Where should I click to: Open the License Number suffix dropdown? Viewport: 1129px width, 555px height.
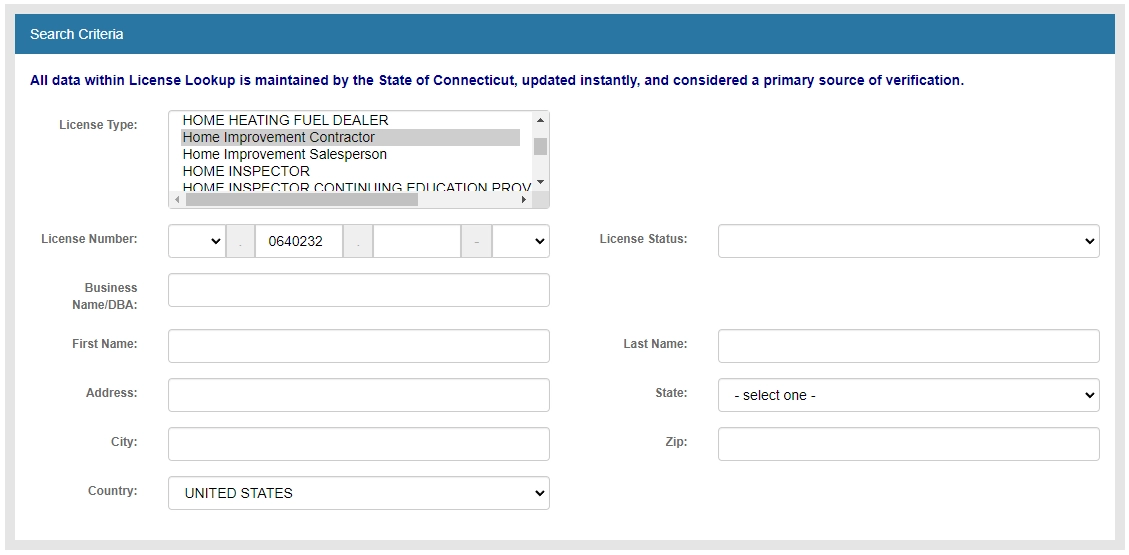[x=521, y=241]
